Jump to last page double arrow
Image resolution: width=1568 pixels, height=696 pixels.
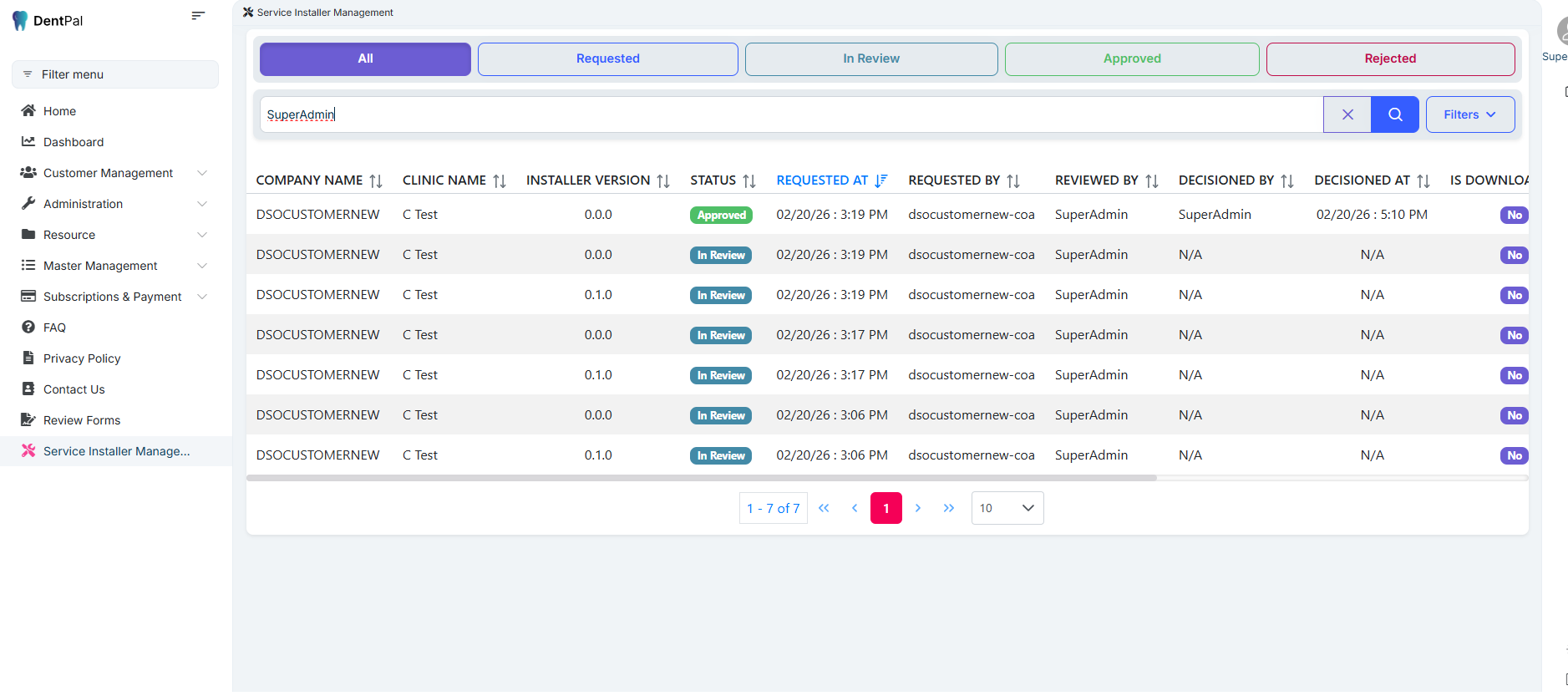click(x=948, y=508)
